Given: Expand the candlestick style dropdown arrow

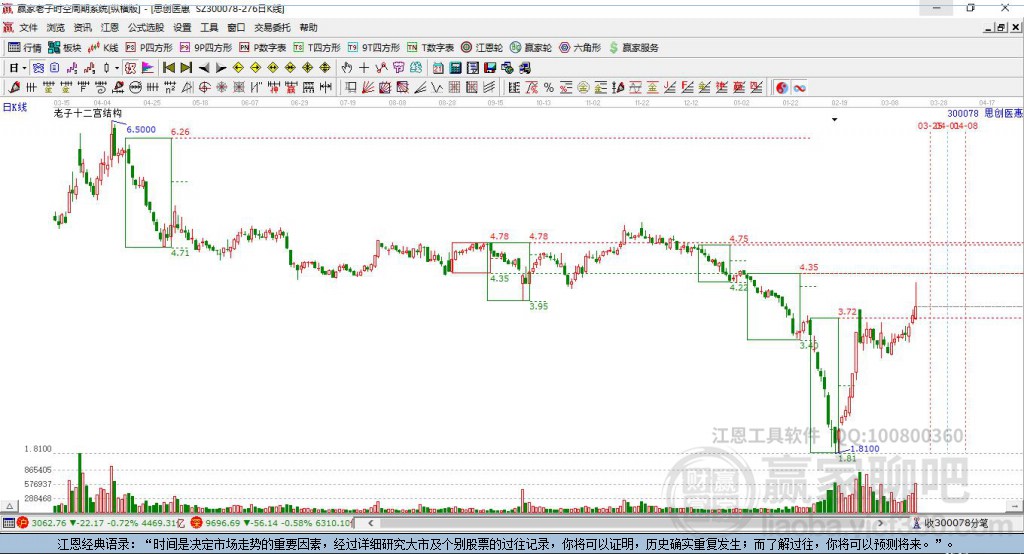Looking at the screenshot, I should pos(117,68).
